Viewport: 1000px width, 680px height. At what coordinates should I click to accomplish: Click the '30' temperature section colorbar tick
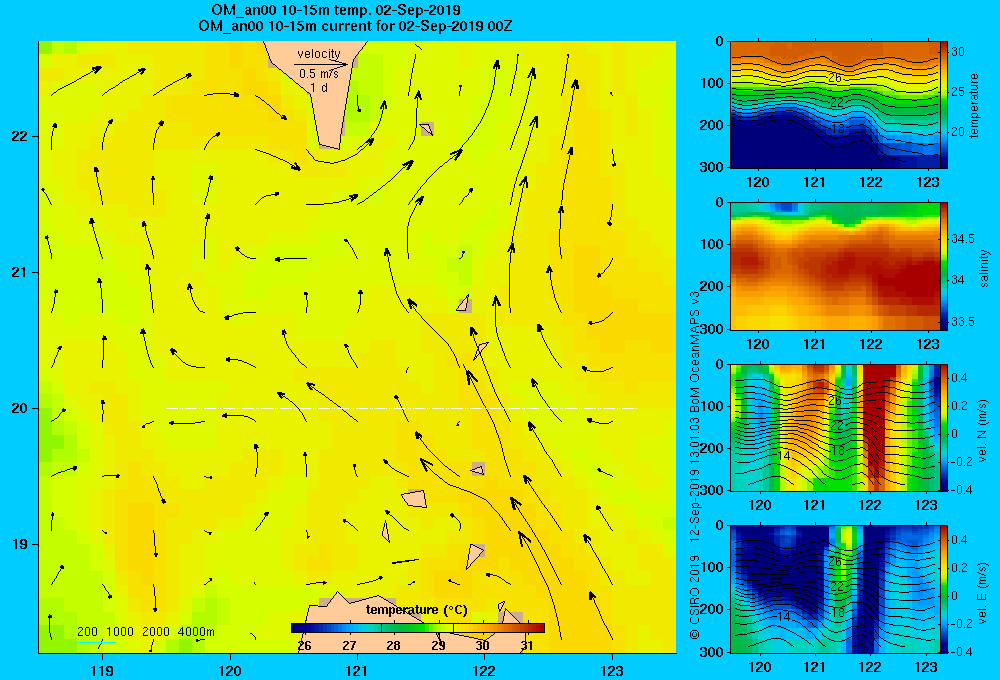tap(958, 52)
